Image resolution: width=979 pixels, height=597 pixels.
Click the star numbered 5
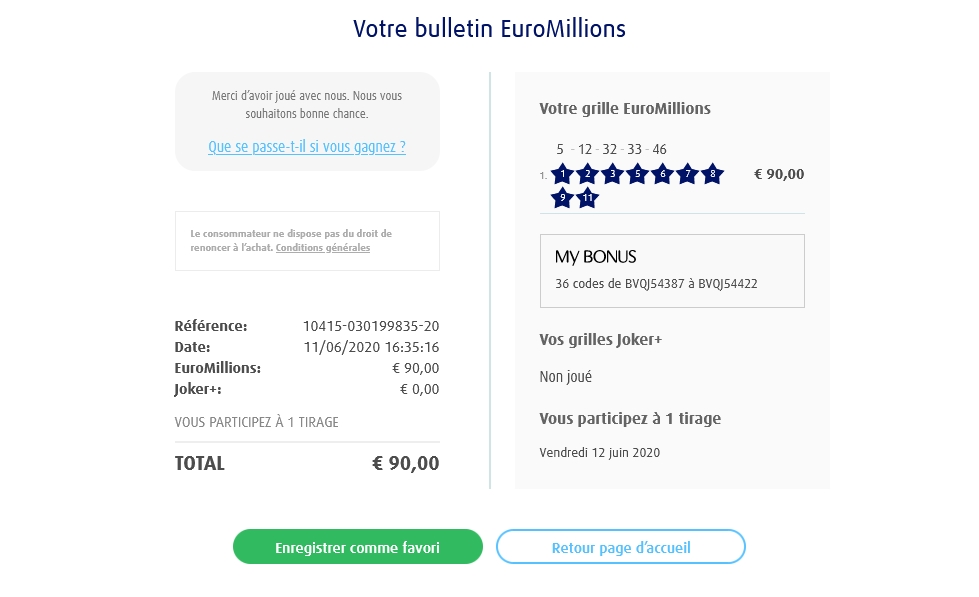(637, 174)
